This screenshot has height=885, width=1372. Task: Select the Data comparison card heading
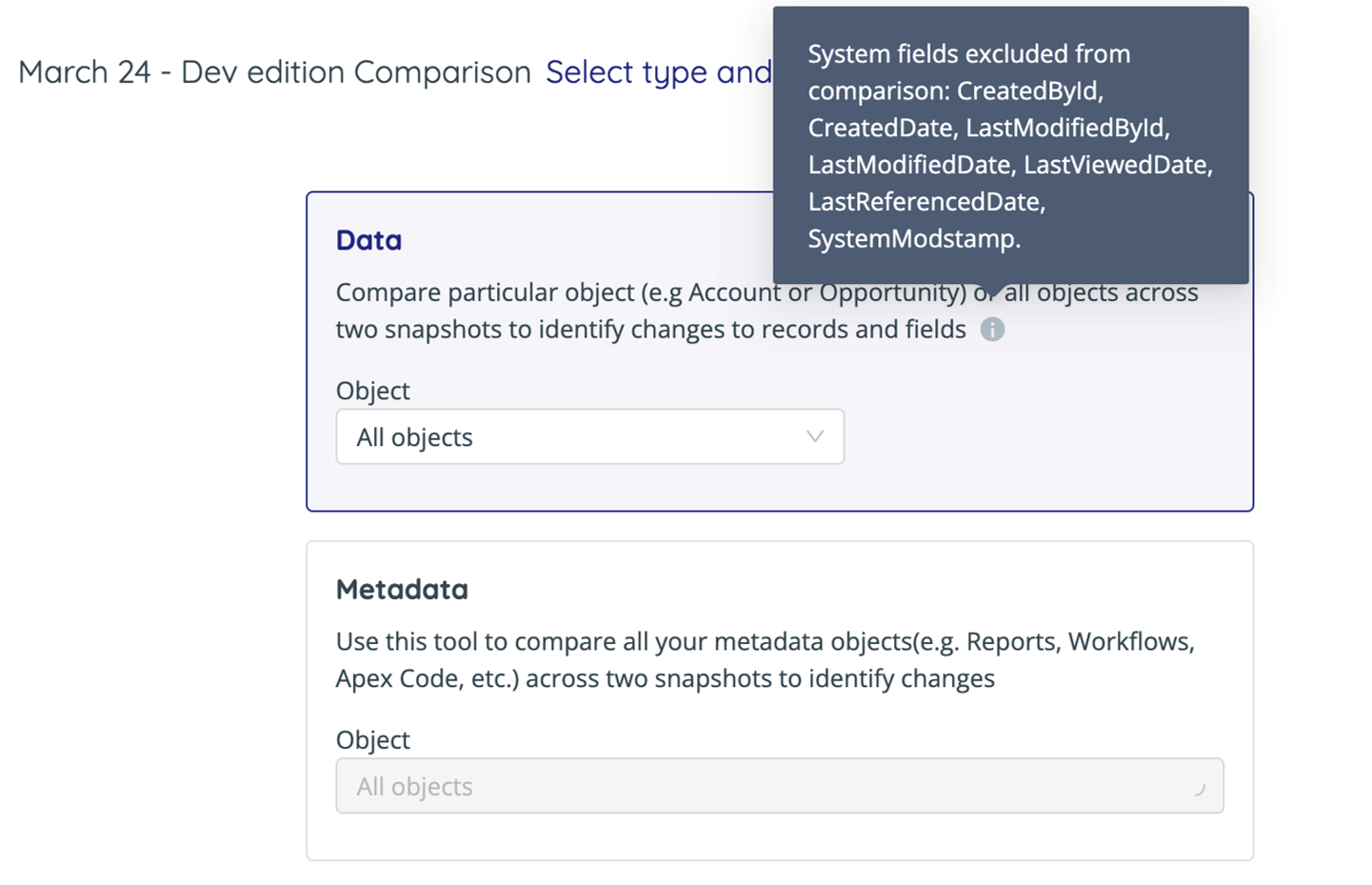(x=368, y=240)
